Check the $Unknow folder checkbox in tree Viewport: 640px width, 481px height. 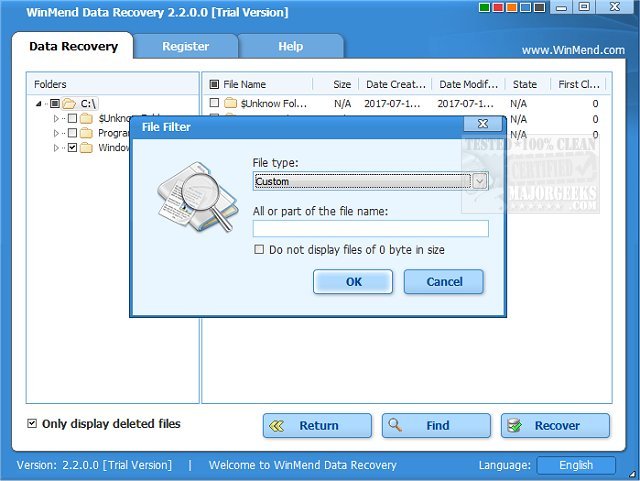[x=72, y=118]
